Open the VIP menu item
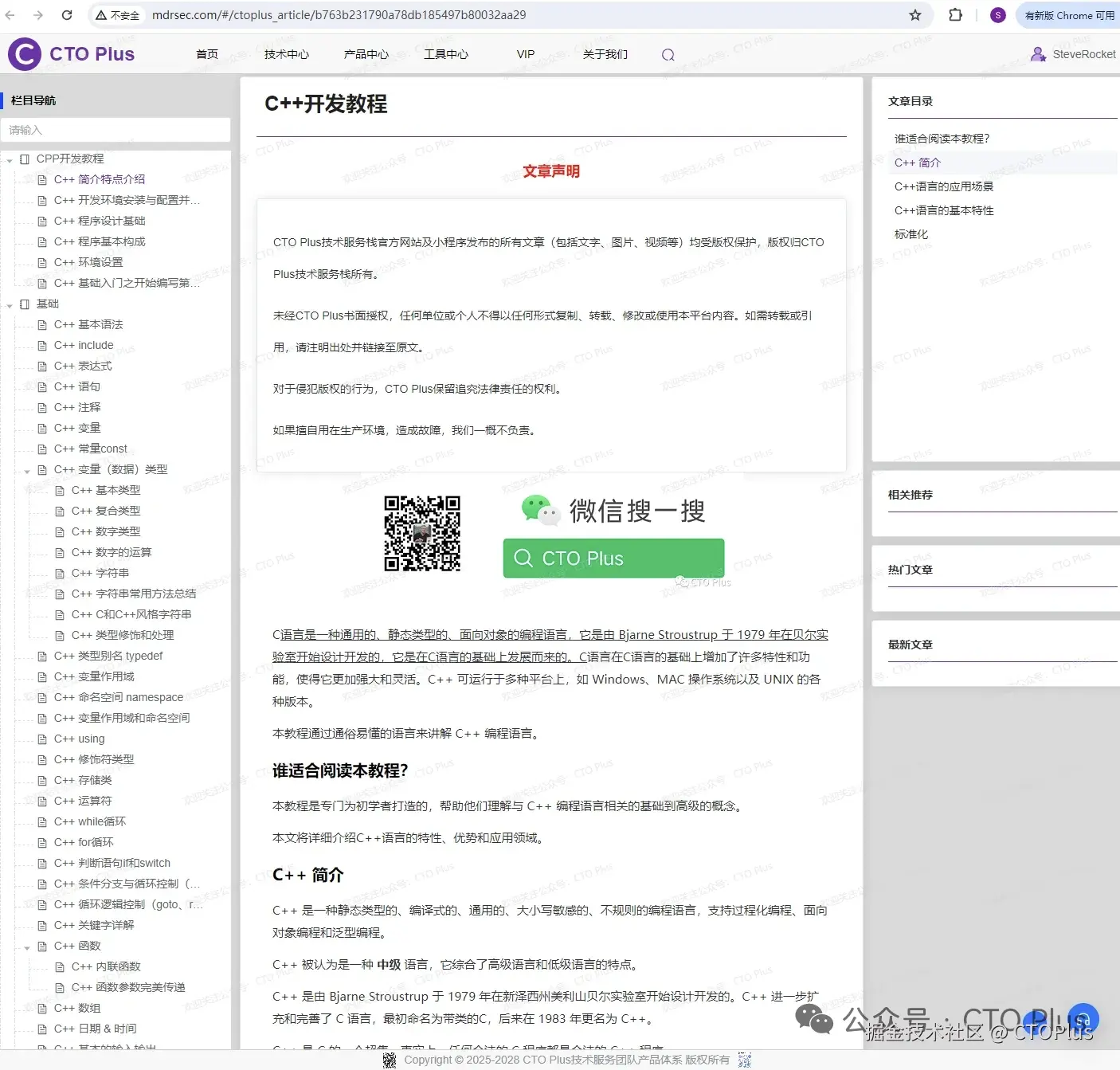The image size is (1120, 1070). [525, 54]
